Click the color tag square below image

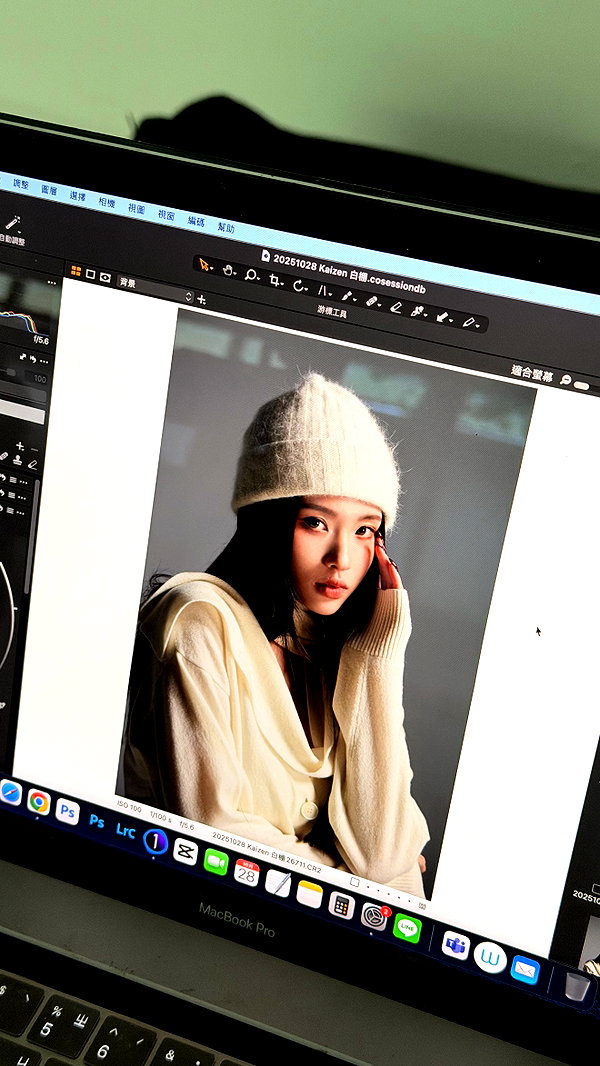(x=354, y=882)
